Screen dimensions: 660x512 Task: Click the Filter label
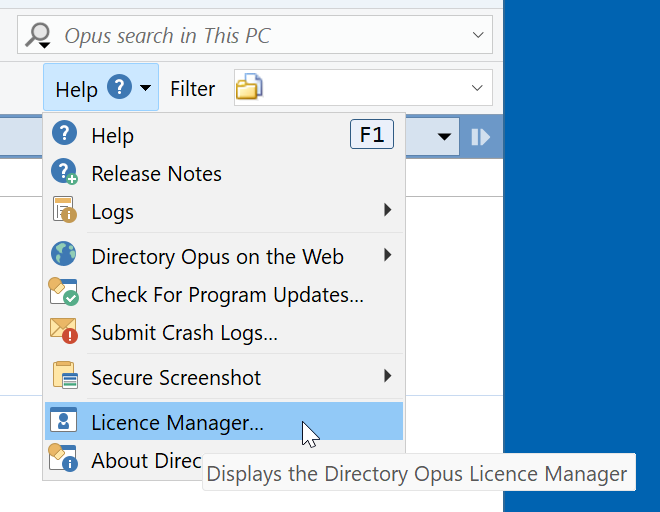[x=192, y=89]
